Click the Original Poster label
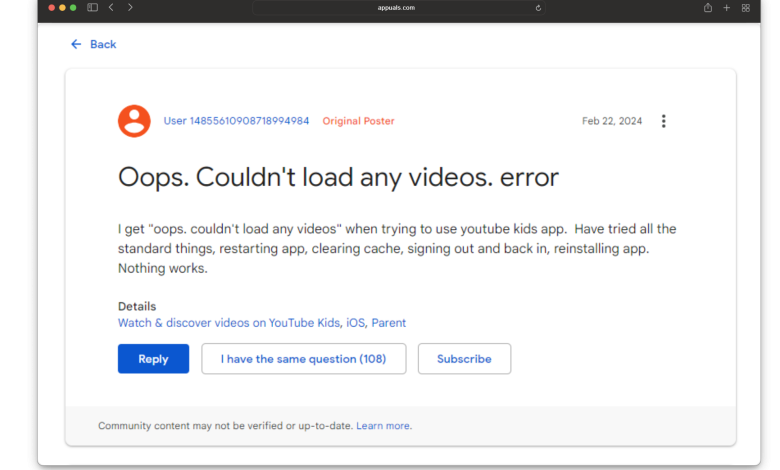This screenshot has width=780, height=470. click(x=358, y=121)
